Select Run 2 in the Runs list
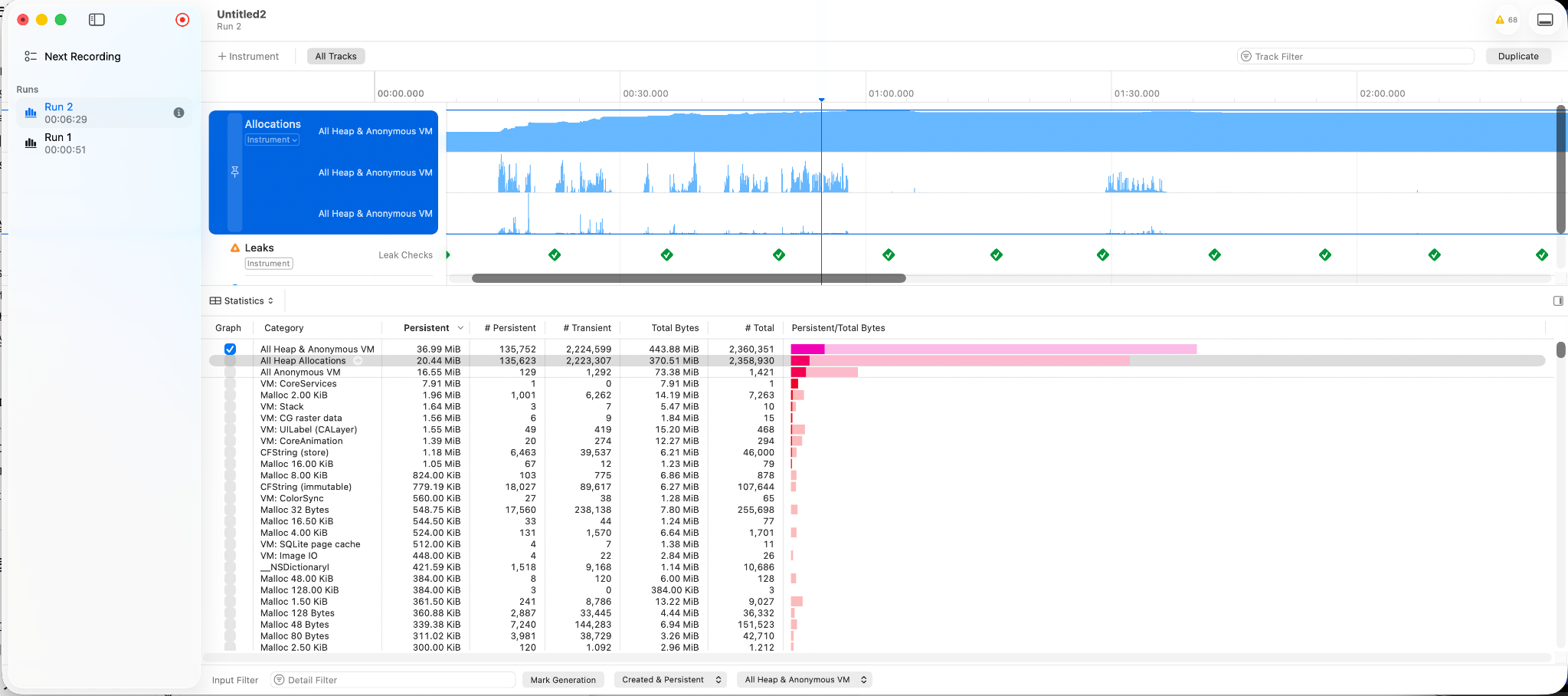This screenshot has height=696, width=1568. coord(104,113)
